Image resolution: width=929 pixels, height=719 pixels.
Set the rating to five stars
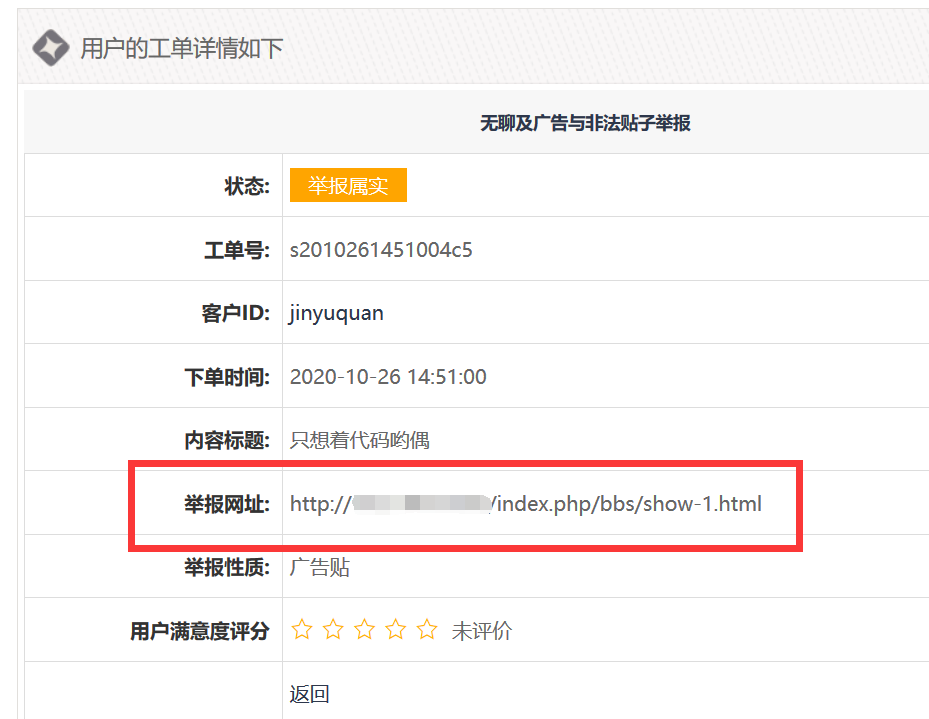[x=427, y=630]
